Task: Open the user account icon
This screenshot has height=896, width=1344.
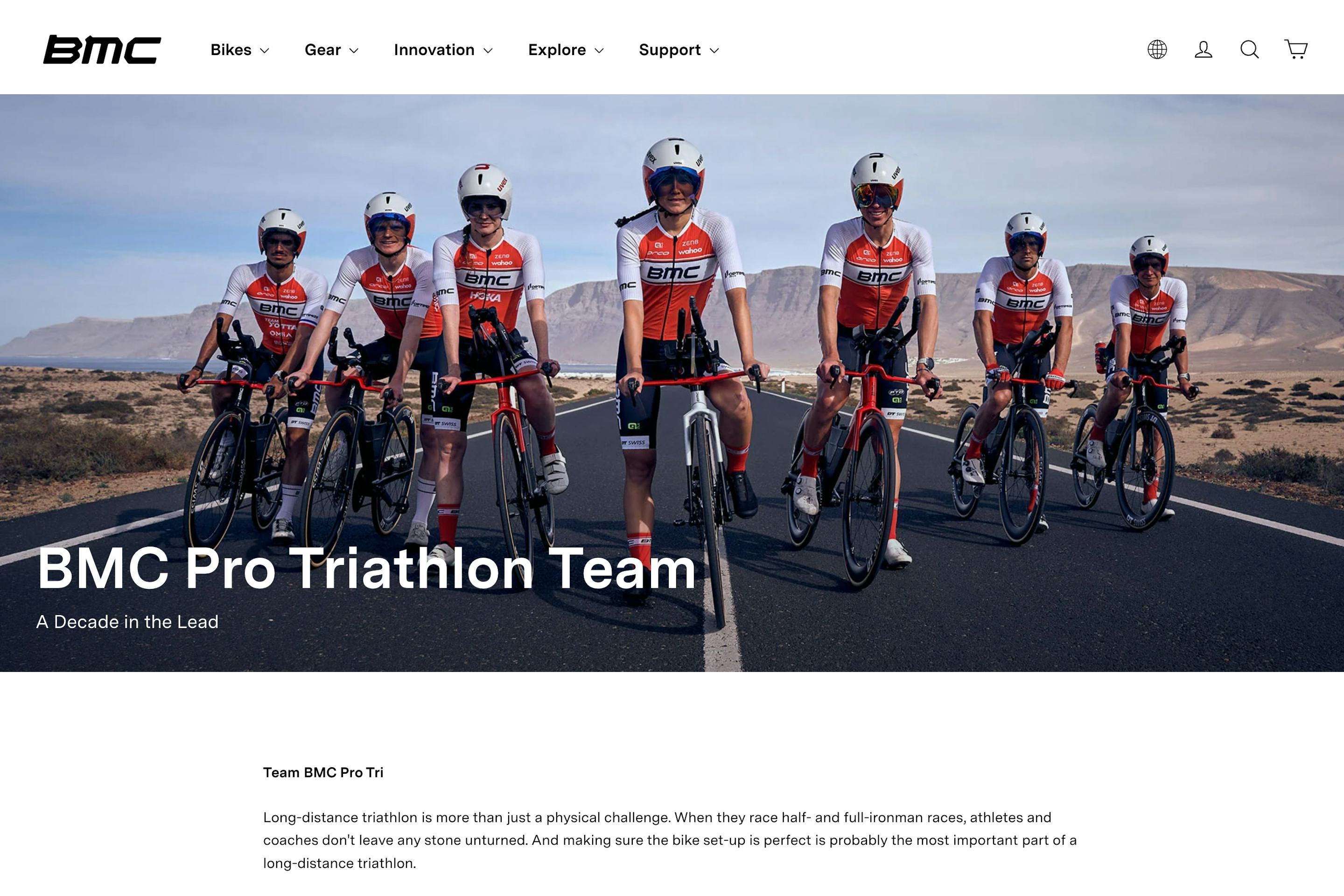Action: point(1204,50)
